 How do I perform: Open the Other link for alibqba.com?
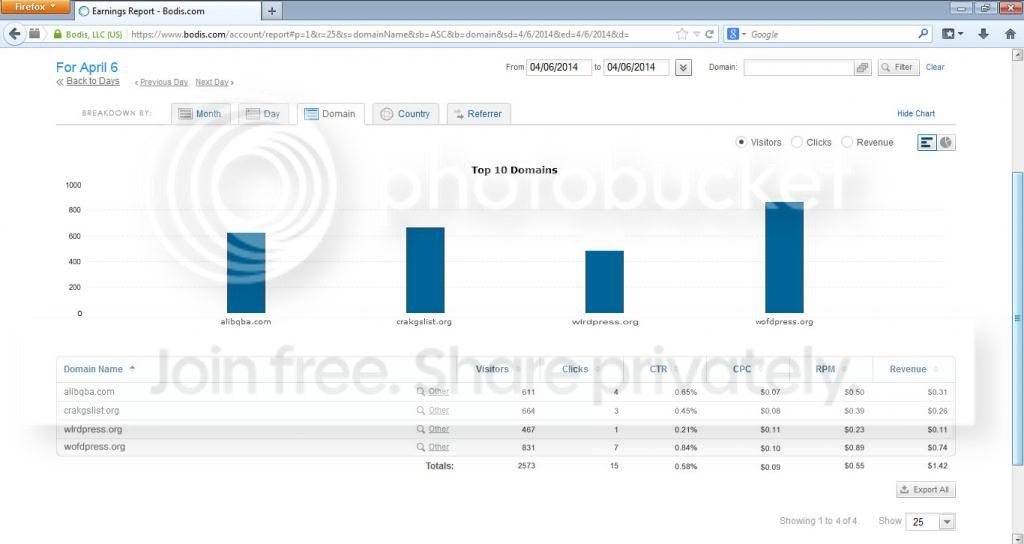tap(438, 392)
